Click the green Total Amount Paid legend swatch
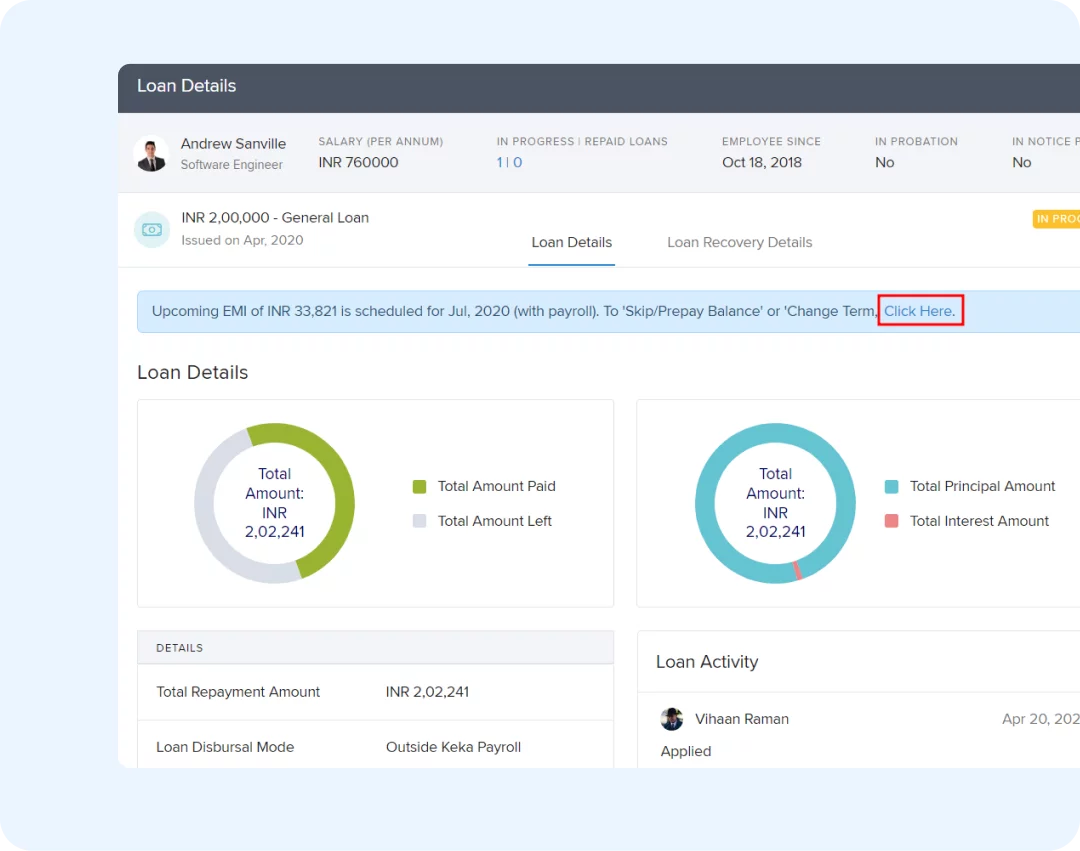This screenshot has height=851, width=1080. coord(419,487)
